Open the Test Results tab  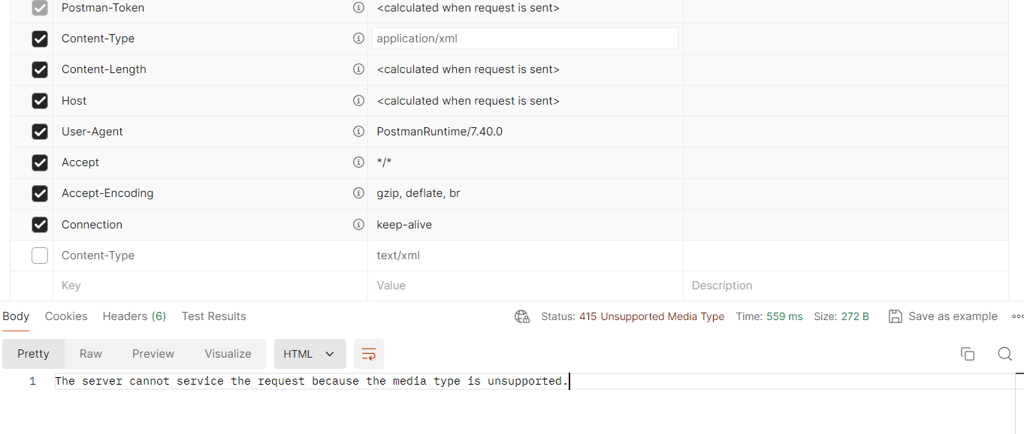[213, 316]
